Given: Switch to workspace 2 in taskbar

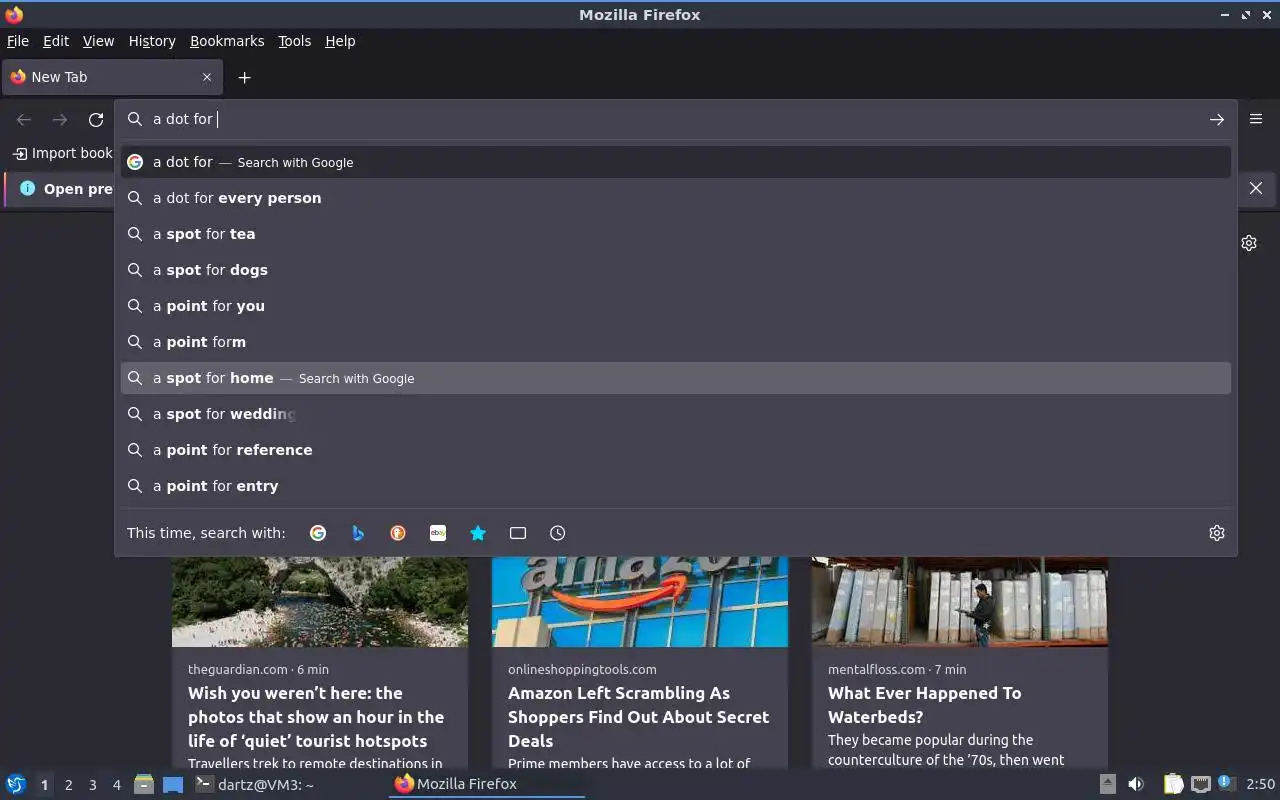Looking at the screenshot, I should click(68, 785).
